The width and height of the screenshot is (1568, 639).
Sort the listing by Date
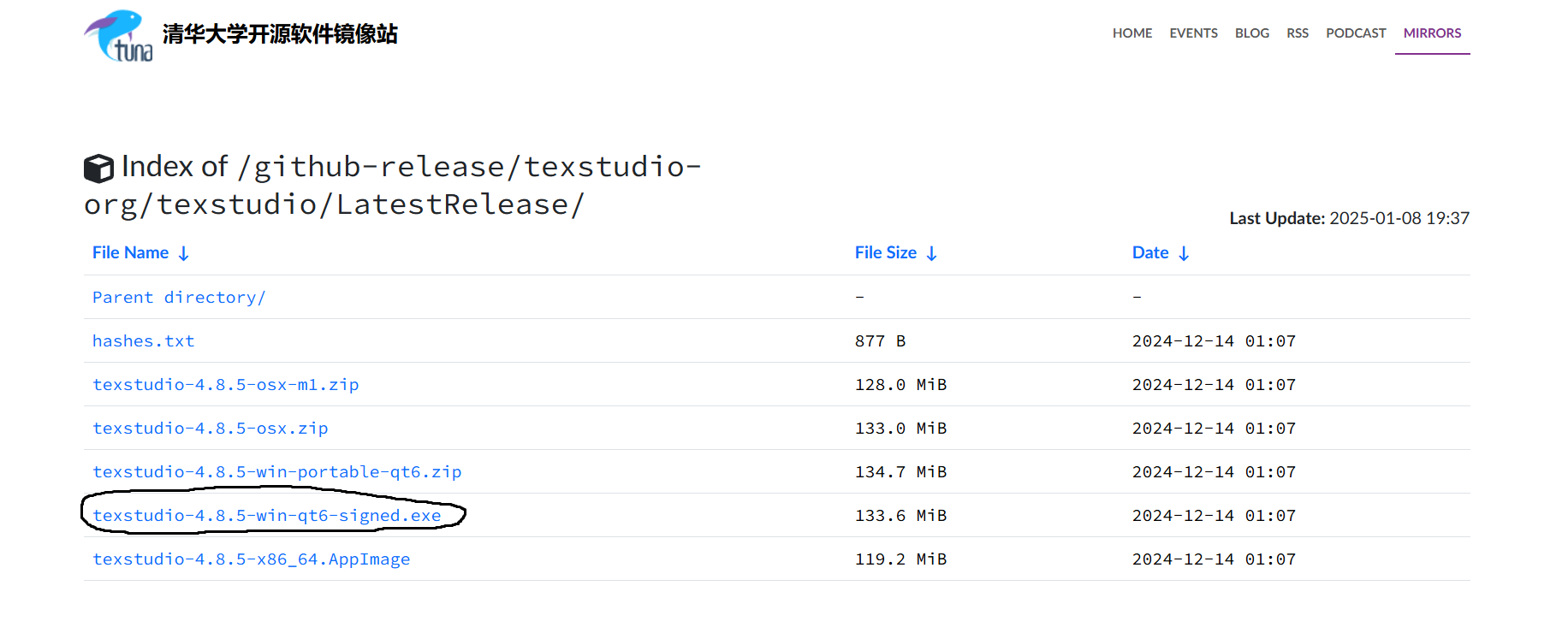[1150, 252]
